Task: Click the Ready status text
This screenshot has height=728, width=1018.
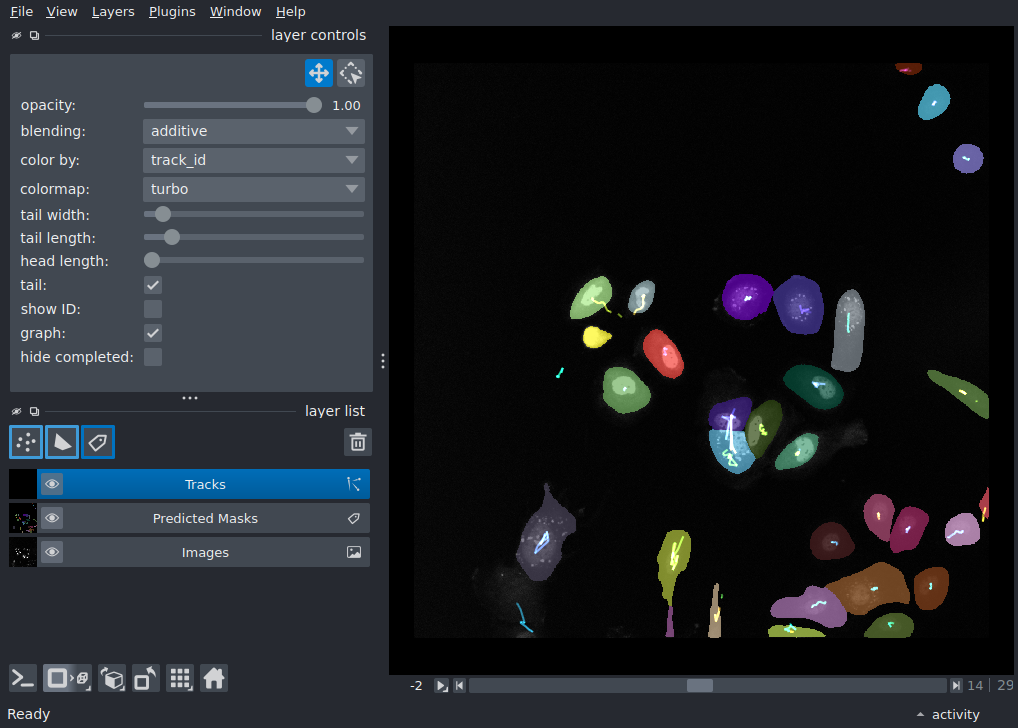Action: [x=29, y=714]
